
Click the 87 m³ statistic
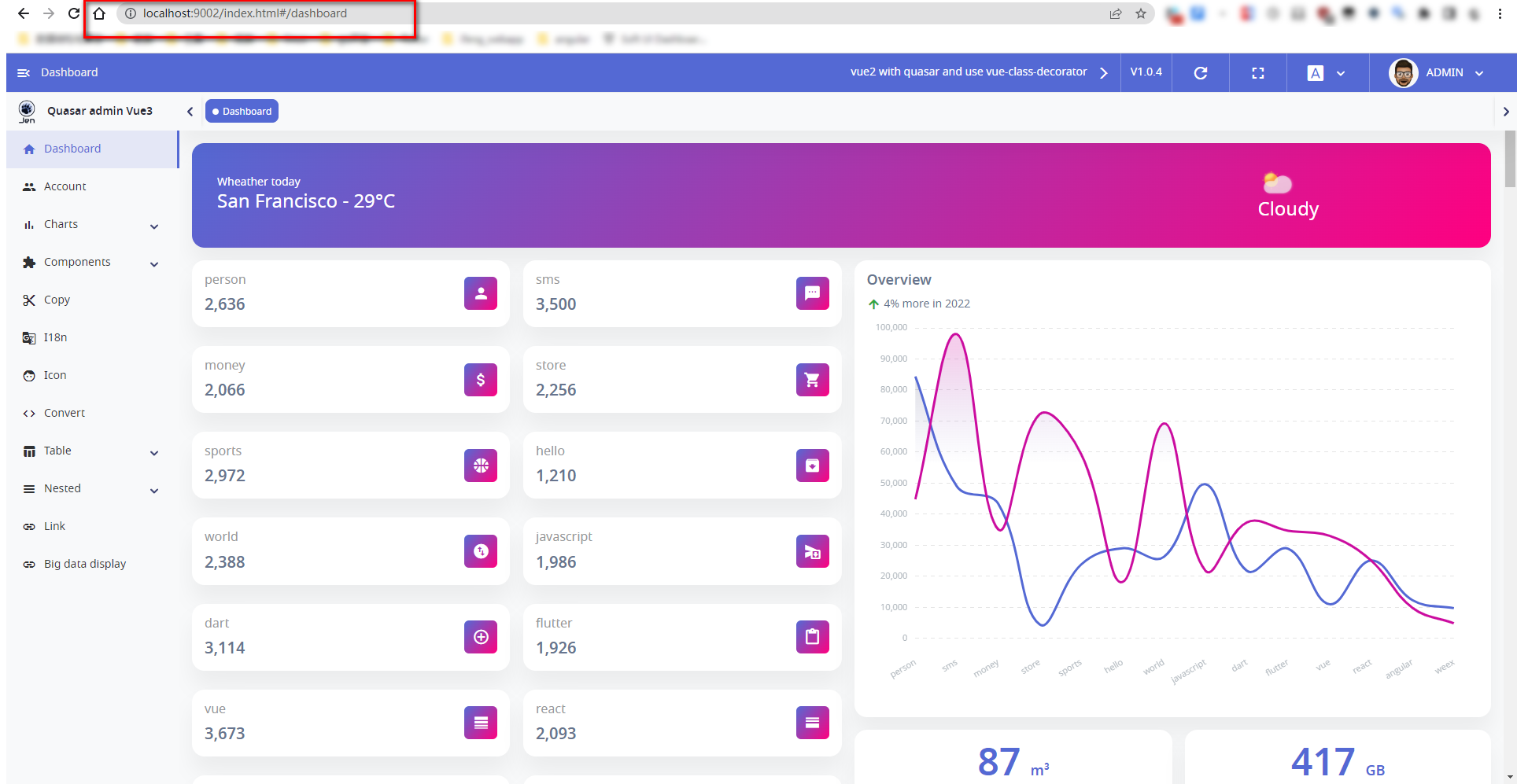click(x=1013, y=762)
